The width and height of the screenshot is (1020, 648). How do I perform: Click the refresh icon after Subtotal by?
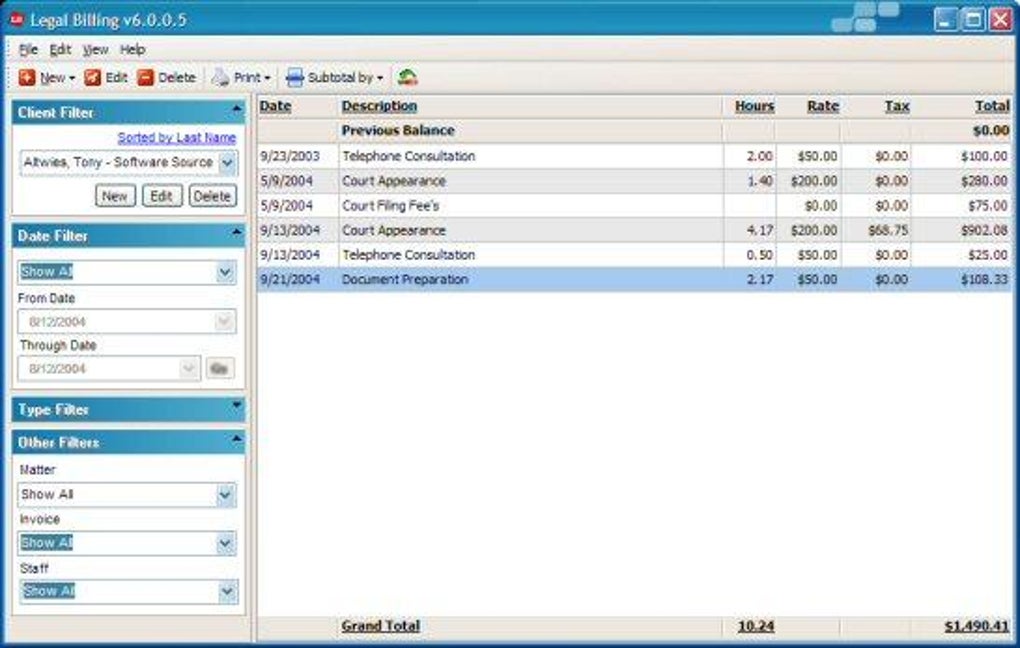[408, 77]
